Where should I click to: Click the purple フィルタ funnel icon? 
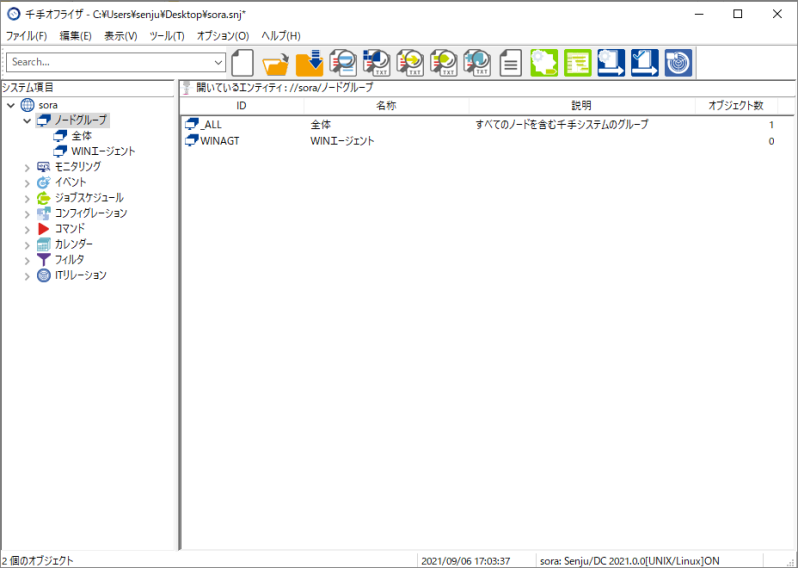[44, 260]
